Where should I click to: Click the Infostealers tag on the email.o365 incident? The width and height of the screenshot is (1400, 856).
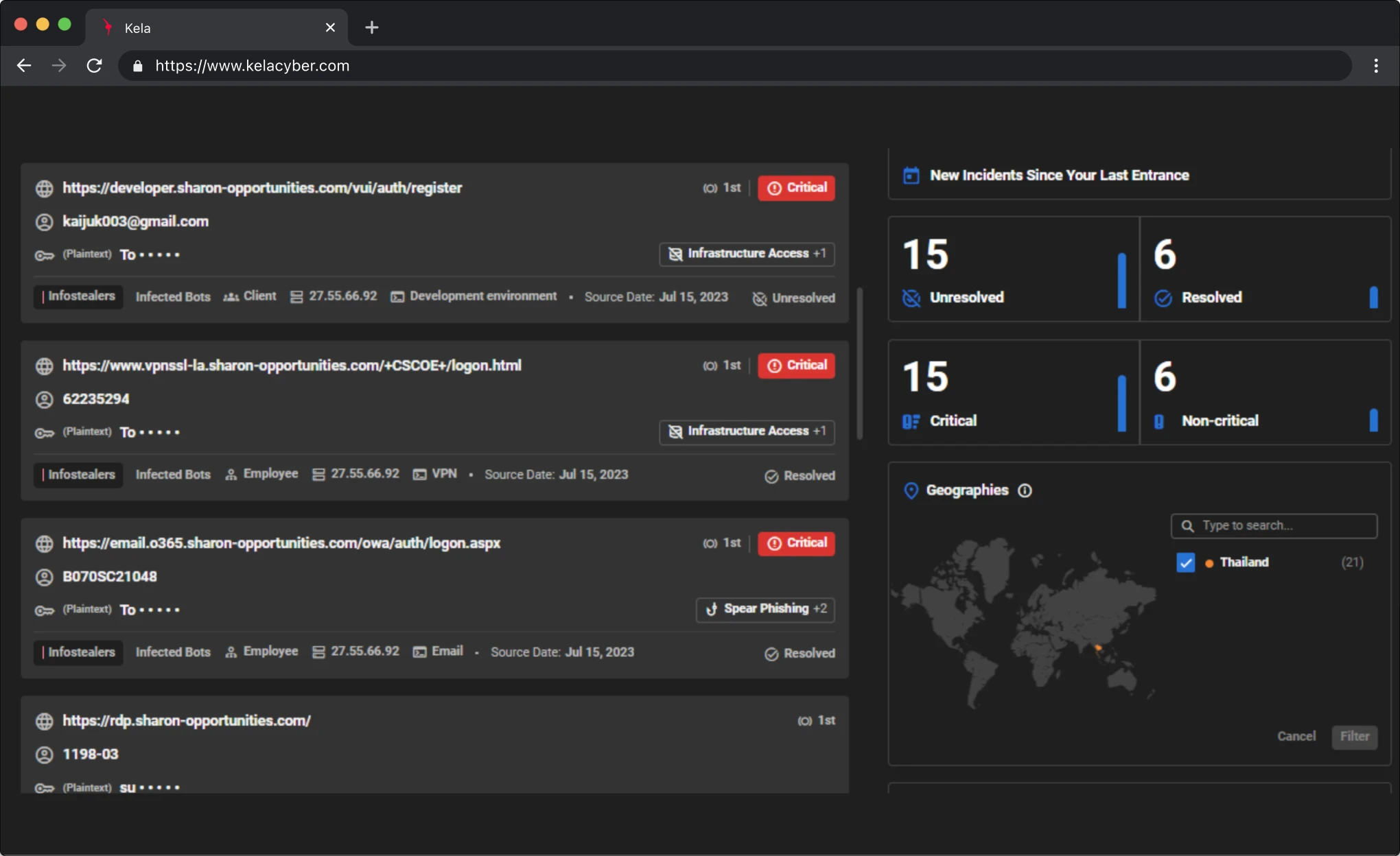coord(78,652)
